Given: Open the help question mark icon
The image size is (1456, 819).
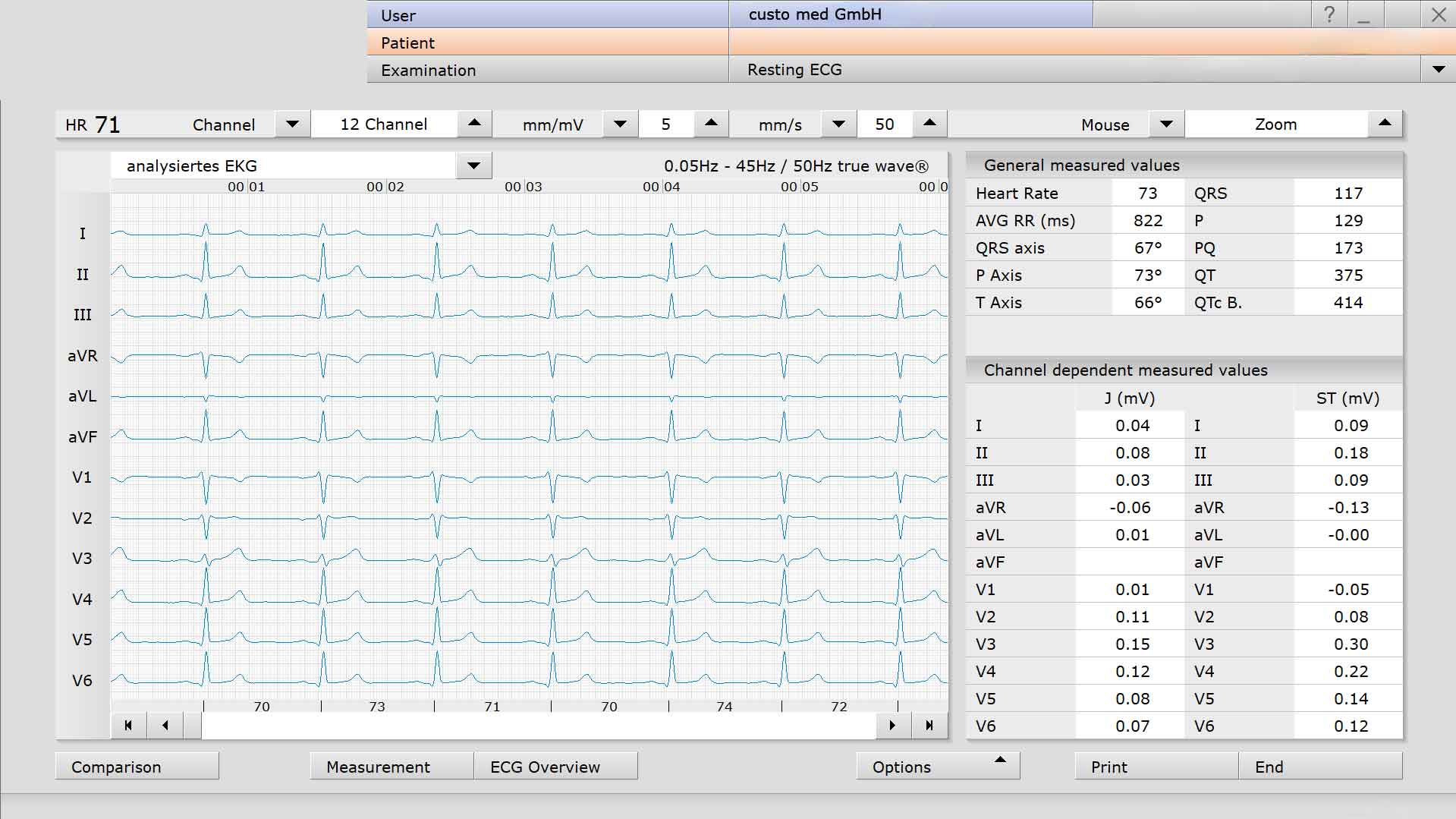Looking at the screenshot, I should coord(1329,14).
